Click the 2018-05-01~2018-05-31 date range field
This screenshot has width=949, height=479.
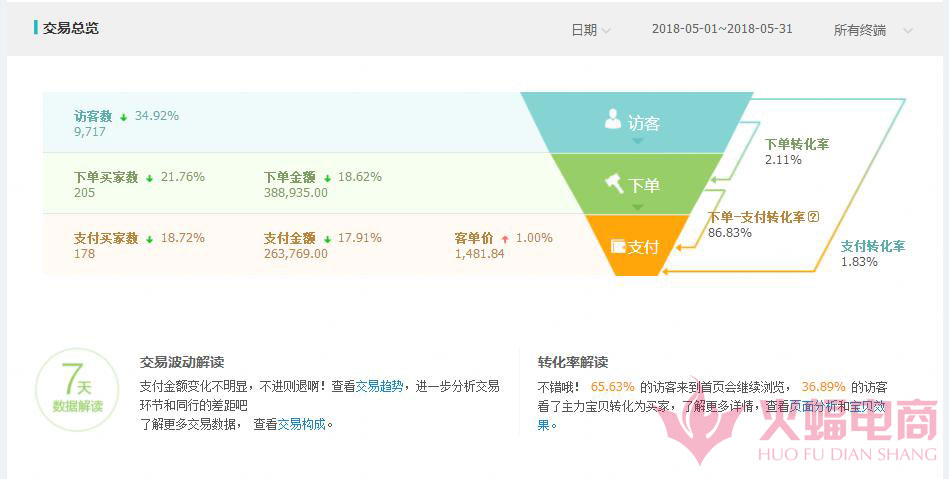(x=721, y=29)
